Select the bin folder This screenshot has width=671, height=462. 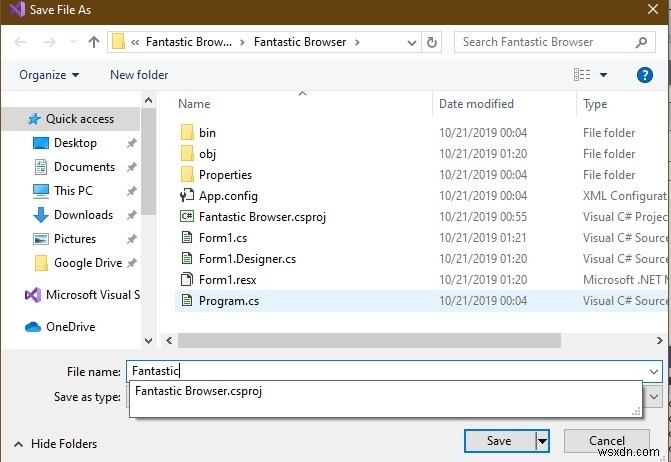pyautogui.click(x=207, y=133)
